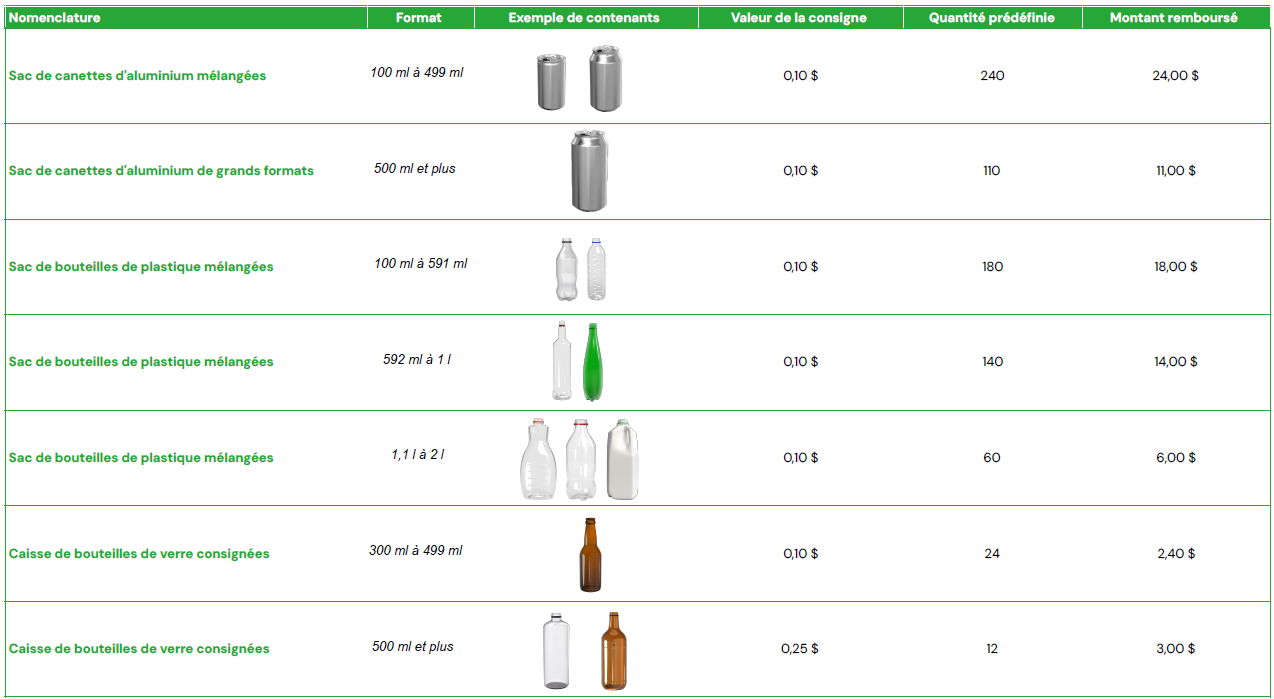
Task: Click the 0,25 $ deposit value
Action: [799, 649]
